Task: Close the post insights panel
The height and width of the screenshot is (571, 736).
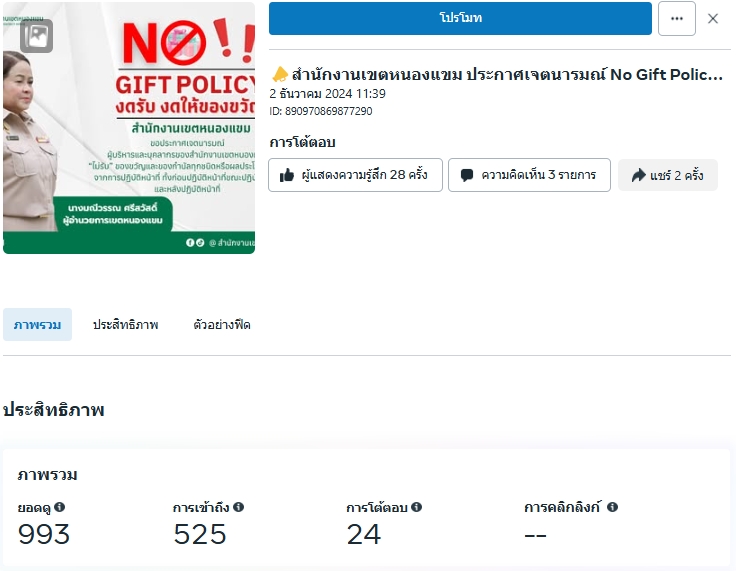Action: [x=713, y=18]
